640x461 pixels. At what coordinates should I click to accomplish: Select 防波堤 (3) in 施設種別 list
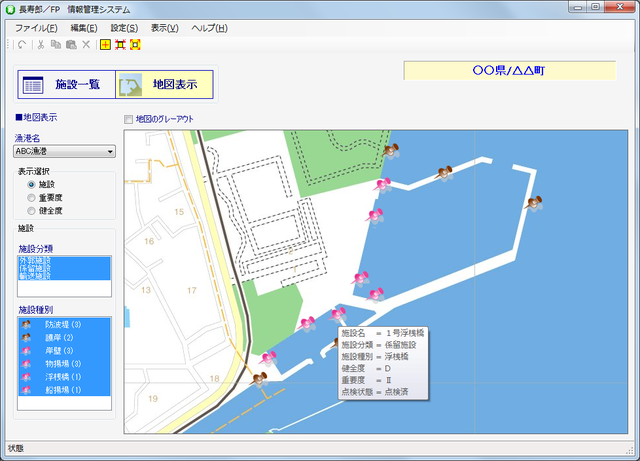[62, 325]
